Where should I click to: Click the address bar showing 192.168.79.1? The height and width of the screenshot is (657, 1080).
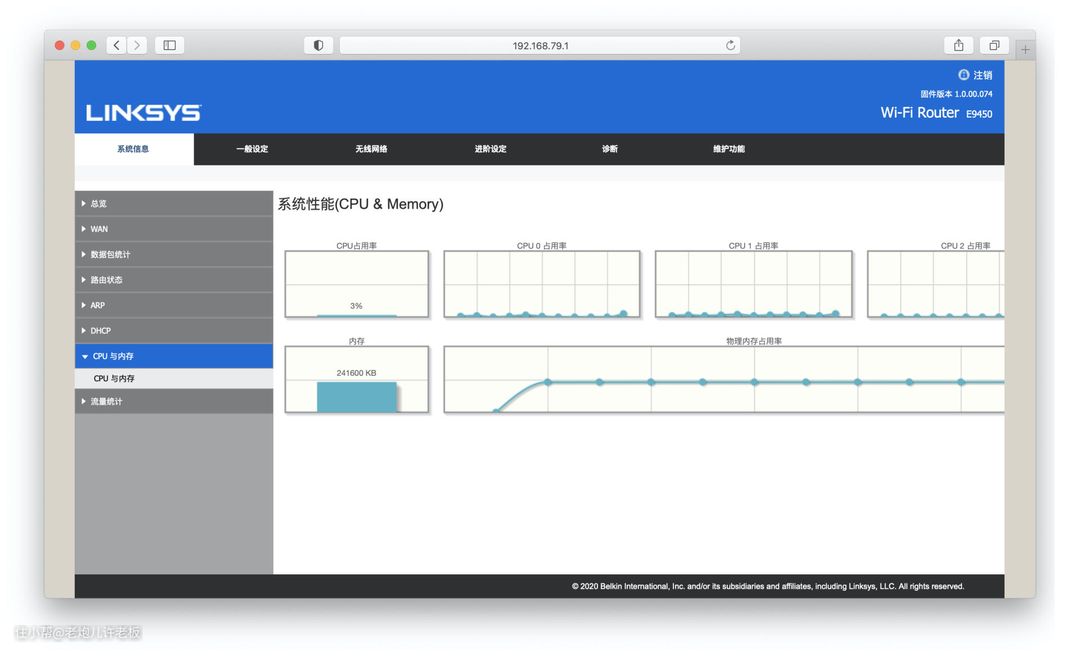540,45
